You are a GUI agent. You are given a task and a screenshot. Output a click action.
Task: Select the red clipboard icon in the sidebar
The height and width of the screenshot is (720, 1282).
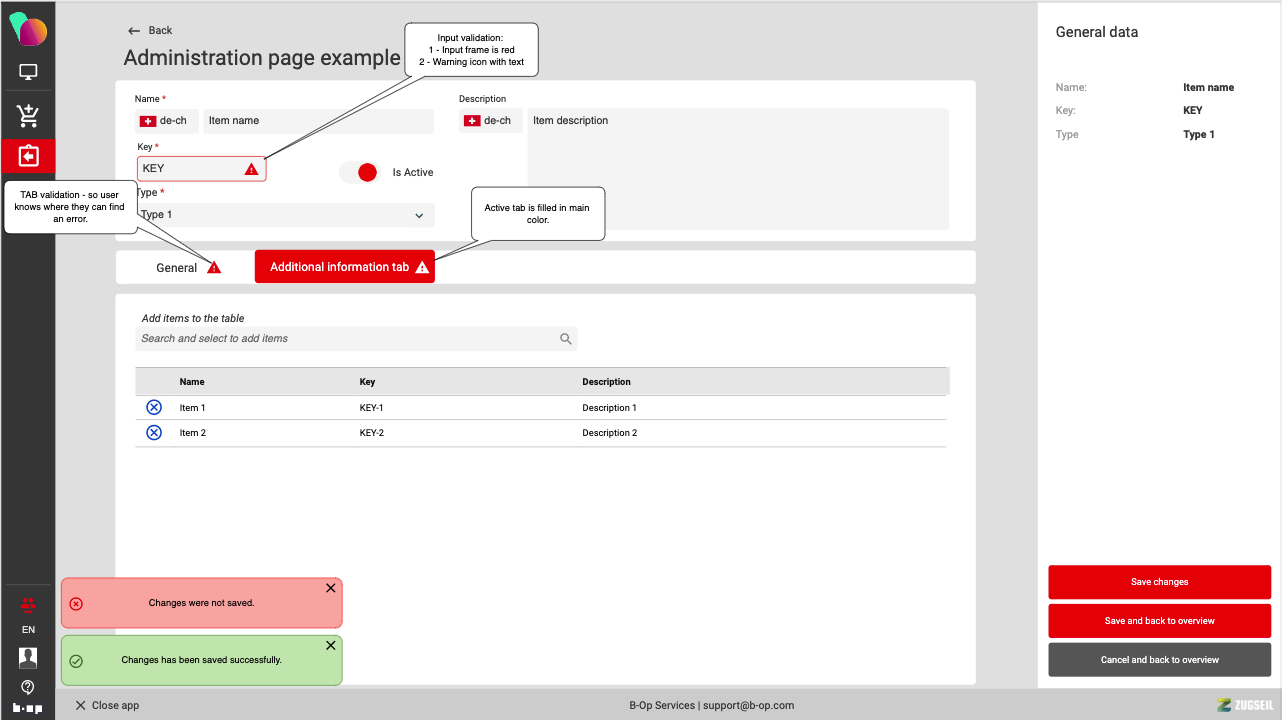click(28, 156)
